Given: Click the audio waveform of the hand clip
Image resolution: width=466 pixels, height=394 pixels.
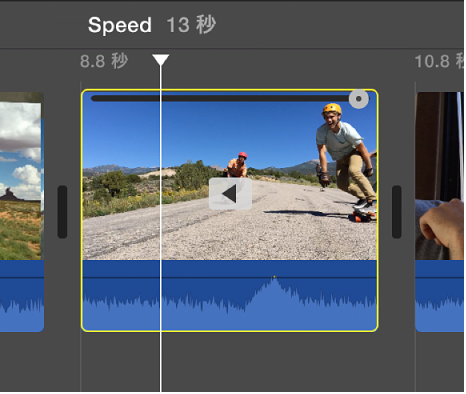Looking at the screenshot, I should point(440,296).
